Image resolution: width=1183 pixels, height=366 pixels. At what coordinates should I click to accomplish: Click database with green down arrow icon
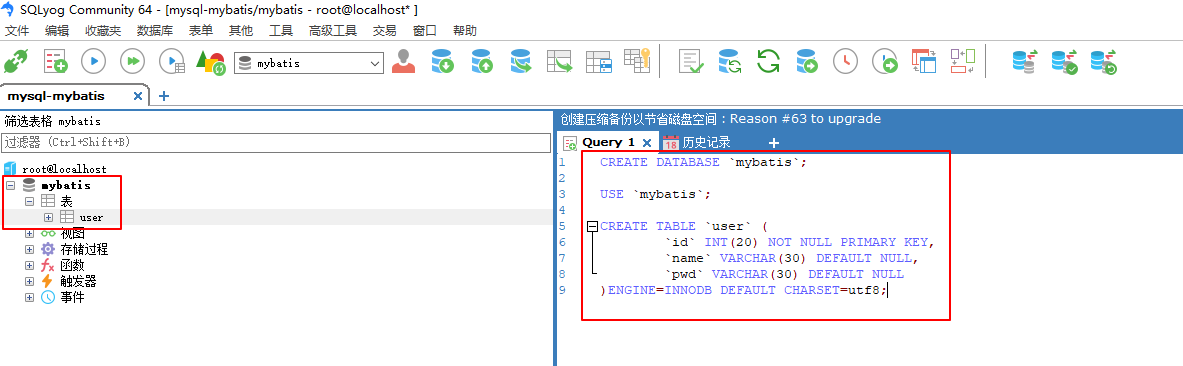tap(442, 61)
